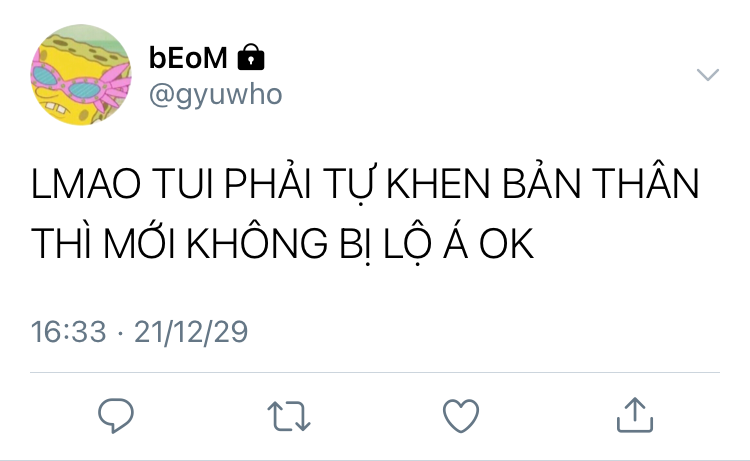Toggle the heart to favorite this tweet
750x461 pixels.
[461, 416]
